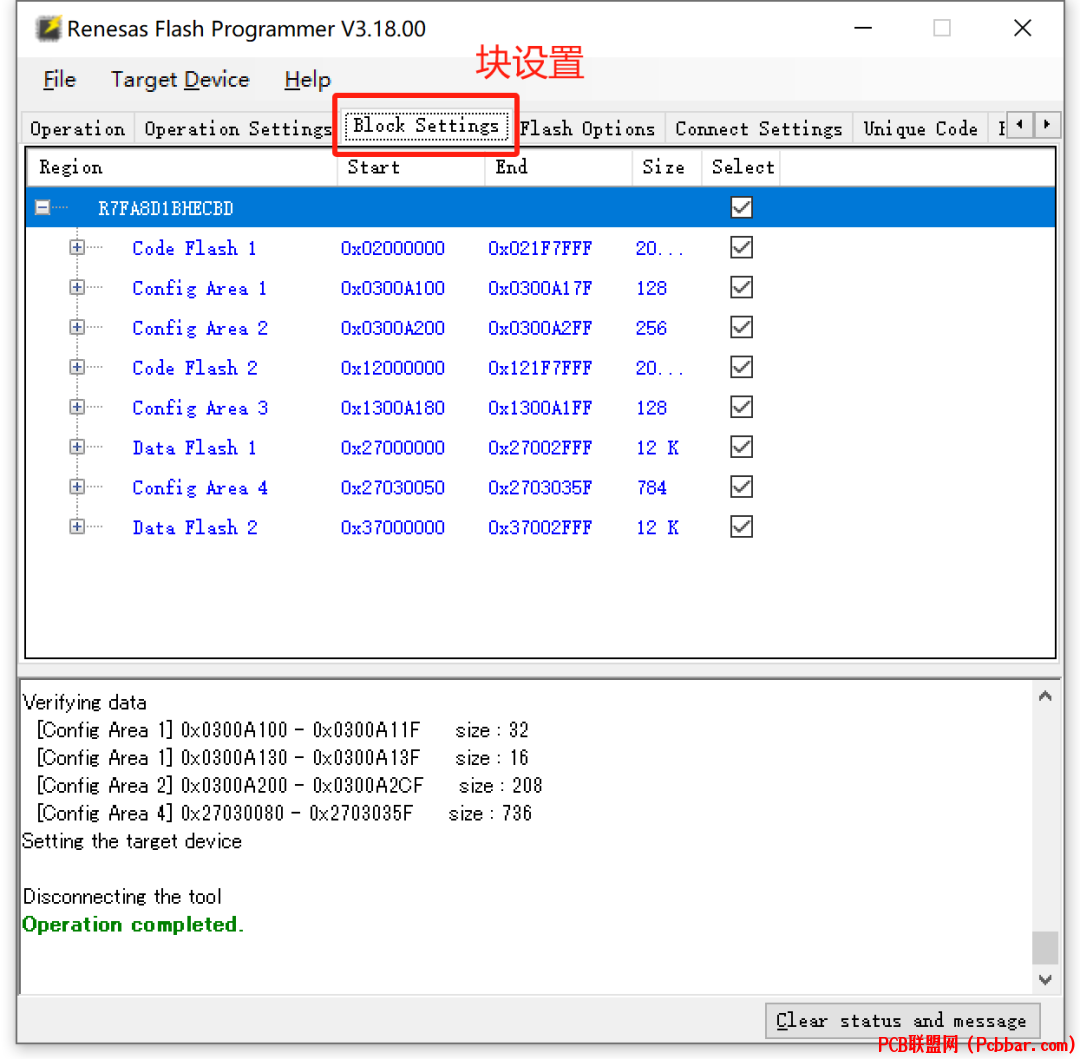
Task: Expand the Config Area 1 region
Action: [x=77, y=287]
